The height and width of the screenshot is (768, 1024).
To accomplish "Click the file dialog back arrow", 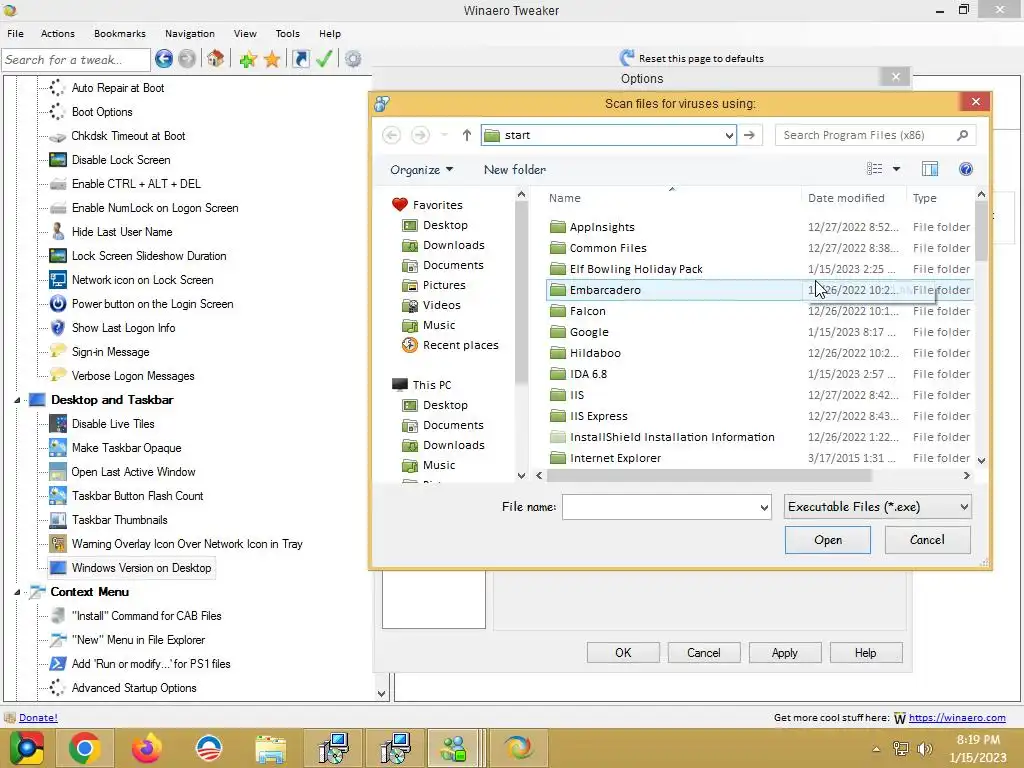I will pos(391,135).
